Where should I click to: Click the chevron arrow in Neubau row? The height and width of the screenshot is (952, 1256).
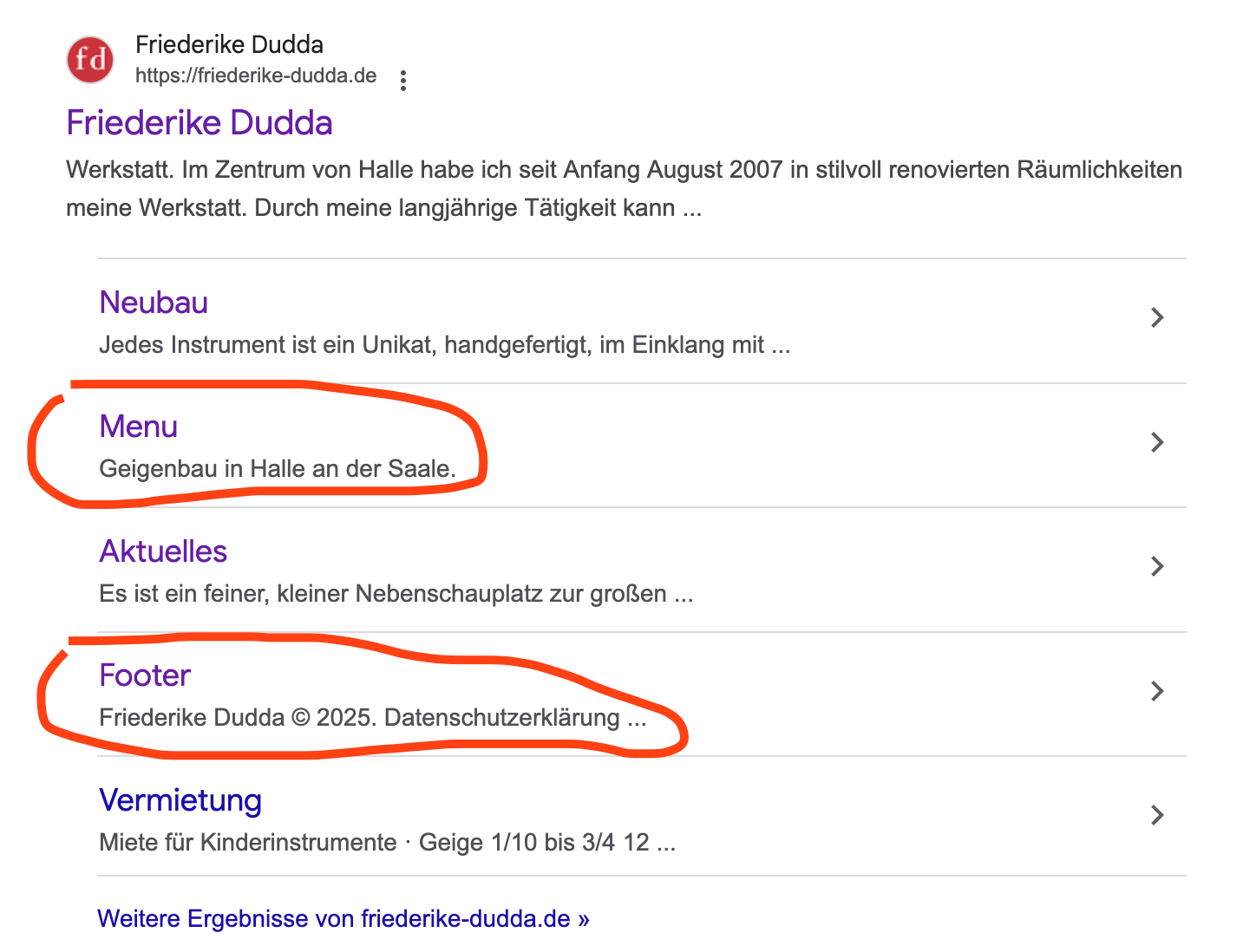tap(1157, 317)
